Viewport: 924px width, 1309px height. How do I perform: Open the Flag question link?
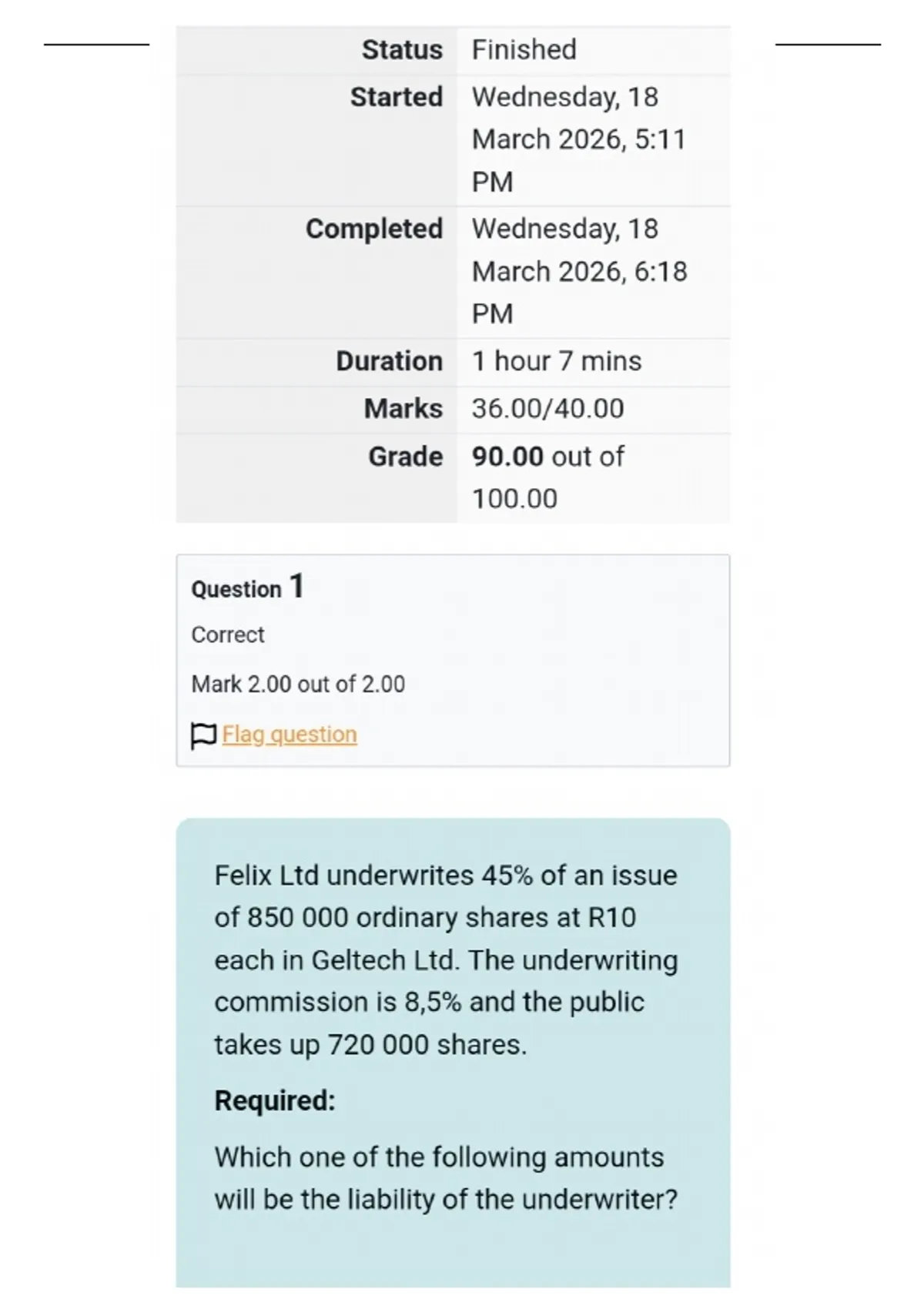290,735
